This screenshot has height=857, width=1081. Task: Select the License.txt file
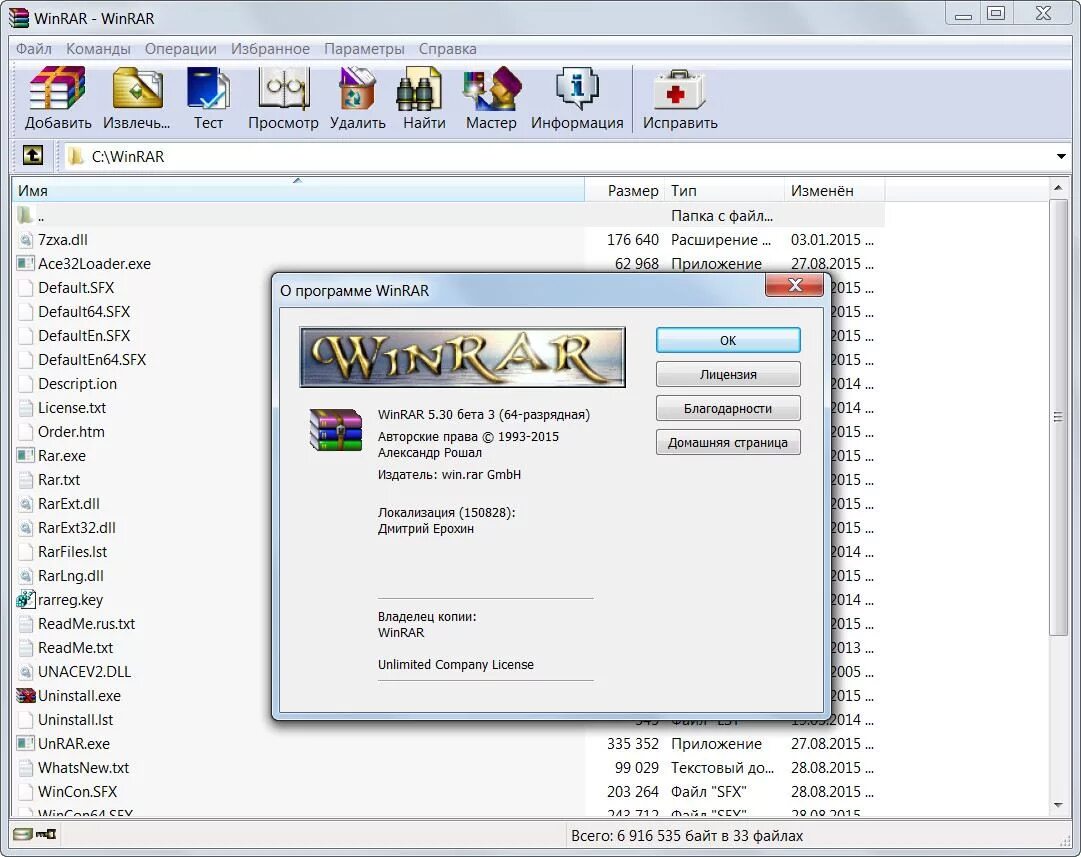tap(72, 407)
